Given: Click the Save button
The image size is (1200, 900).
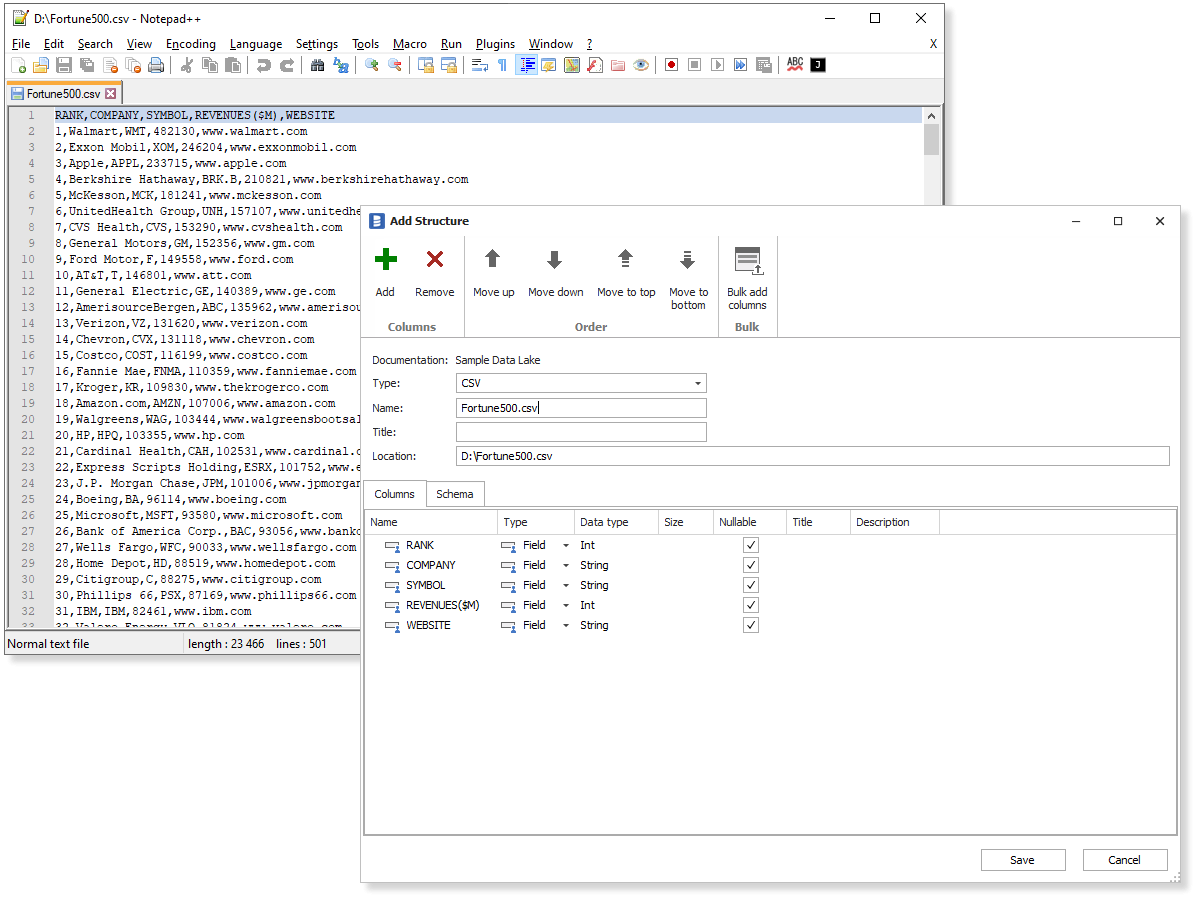Looking at the screenshot, I should [1022, 860].
